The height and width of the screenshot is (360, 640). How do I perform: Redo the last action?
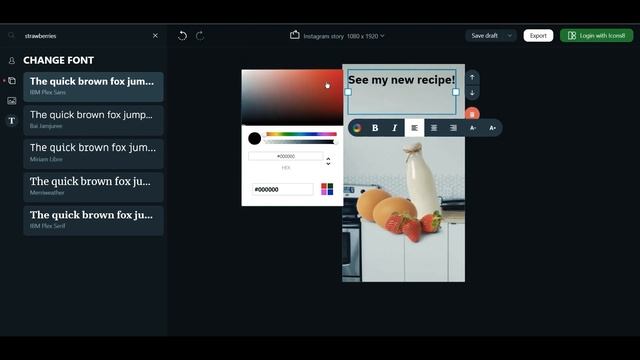[200, 36]
